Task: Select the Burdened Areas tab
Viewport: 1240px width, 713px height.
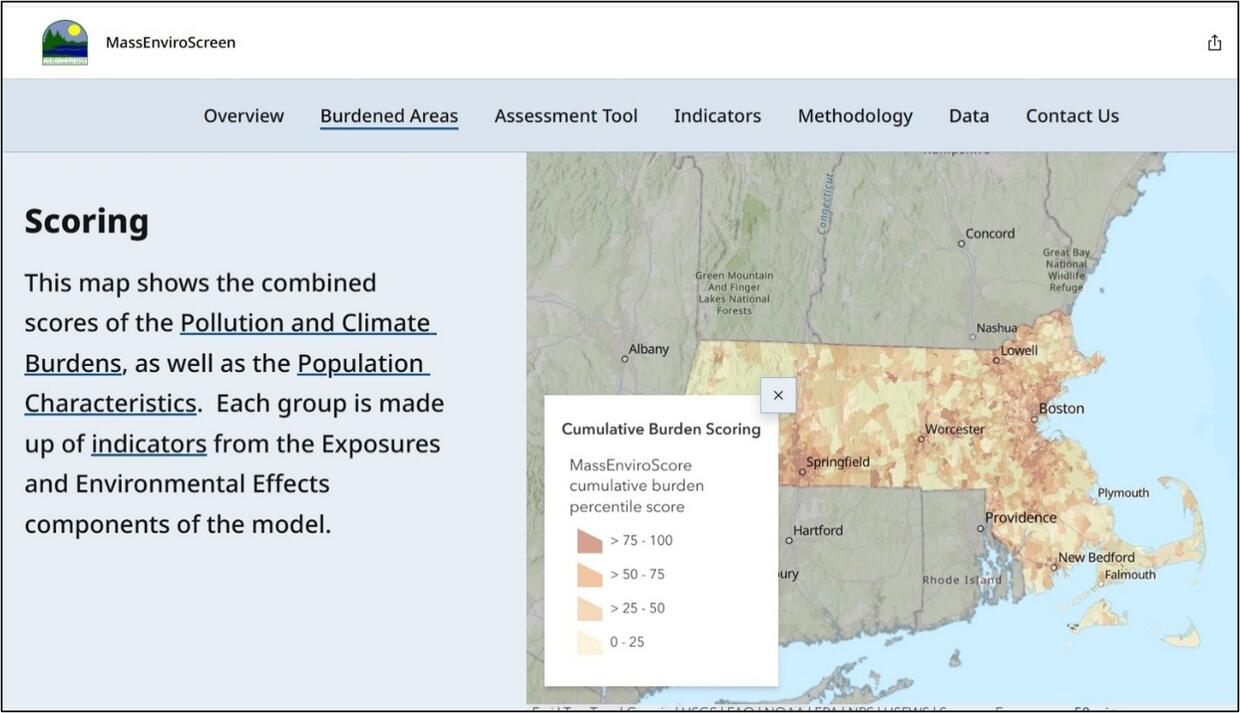Action: [389, 116]
